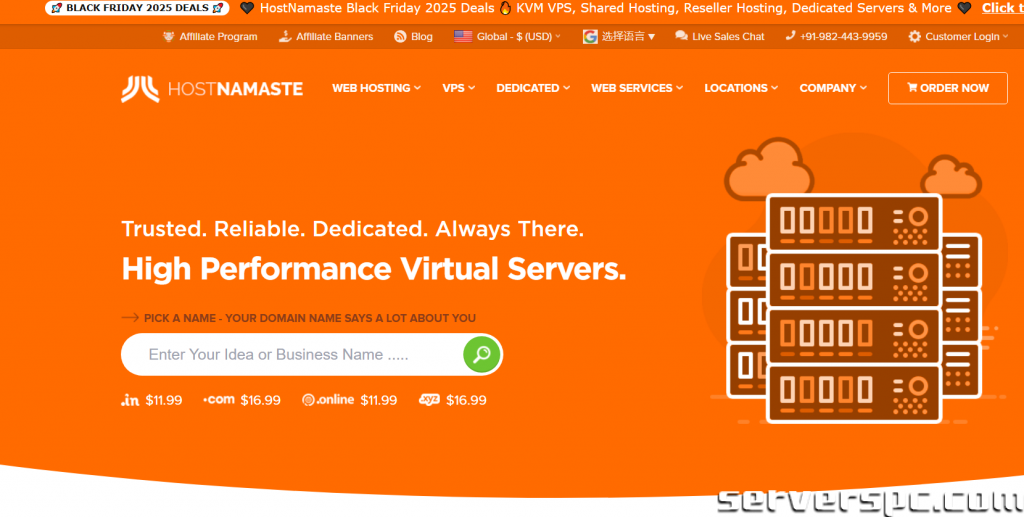Click the Black Friday 2025 Deals badge

137,8
